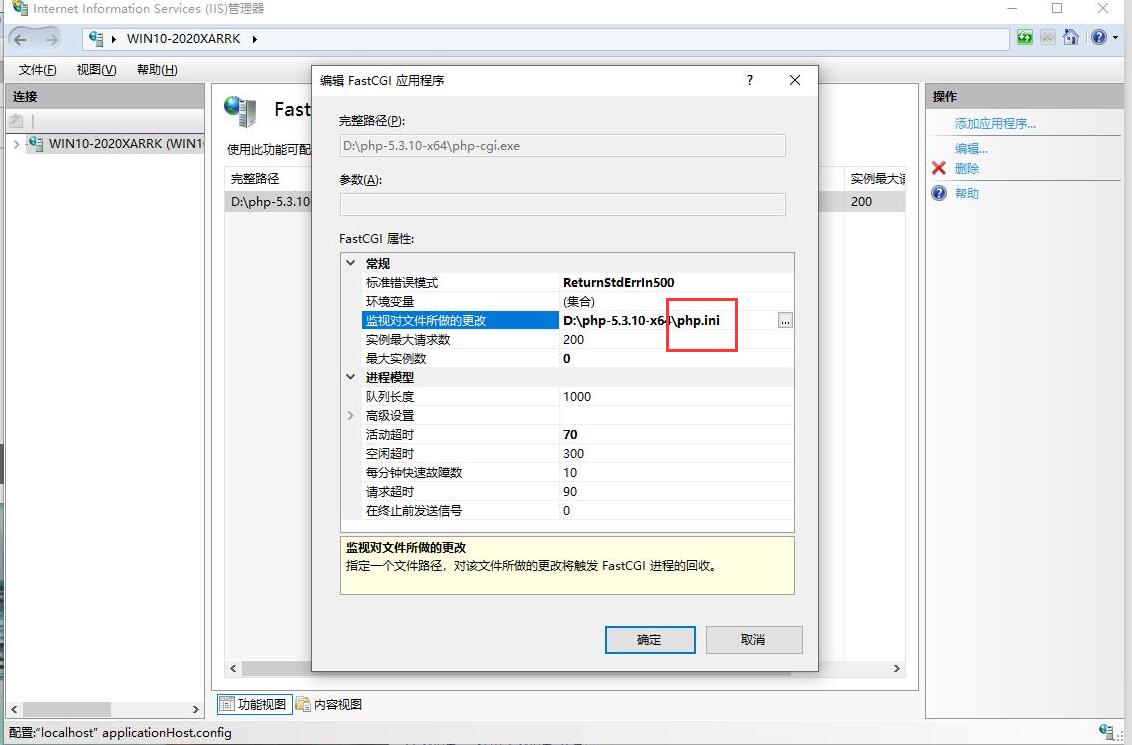Click the 编辑... action link
This screenshot has height=745, width=1132.
[x=971, y=149]
